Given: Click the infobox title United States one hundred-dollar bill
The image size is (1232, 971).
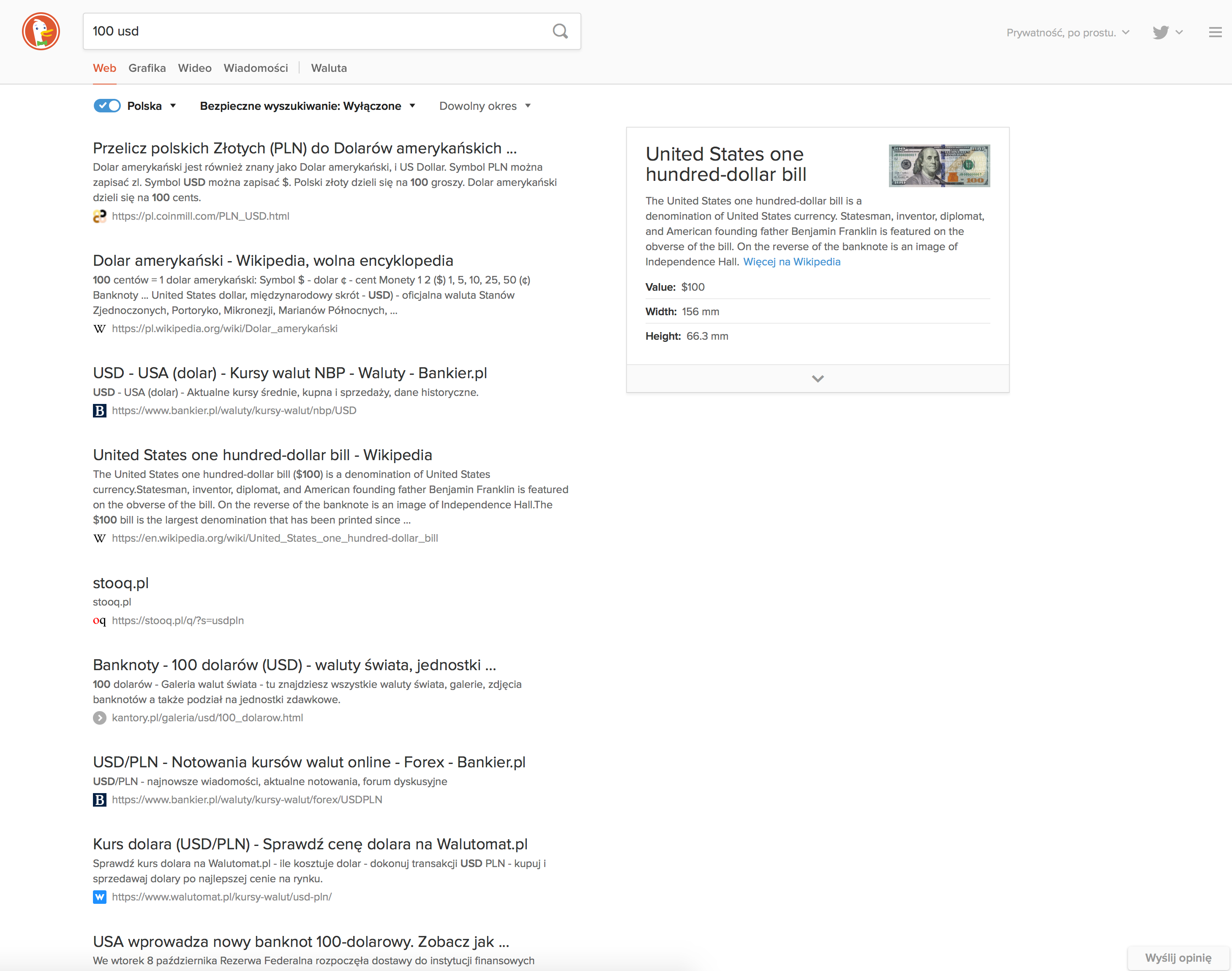Looking at the screenshot, I should 726,164.
